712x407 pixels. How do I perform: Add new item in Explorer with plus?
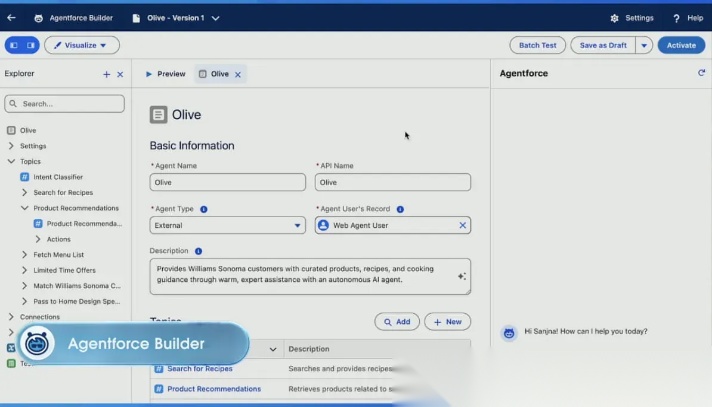[106, 74]
